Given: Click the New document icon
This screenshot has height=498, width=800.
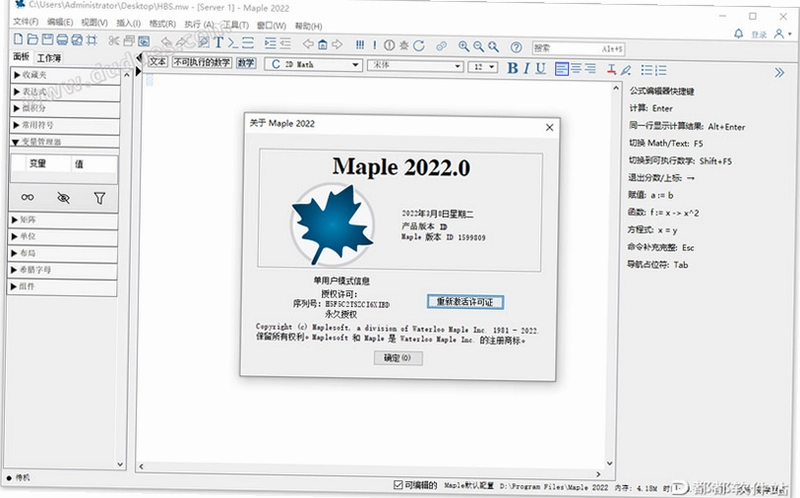Looking at the screenshot, I should pos(18,39).
